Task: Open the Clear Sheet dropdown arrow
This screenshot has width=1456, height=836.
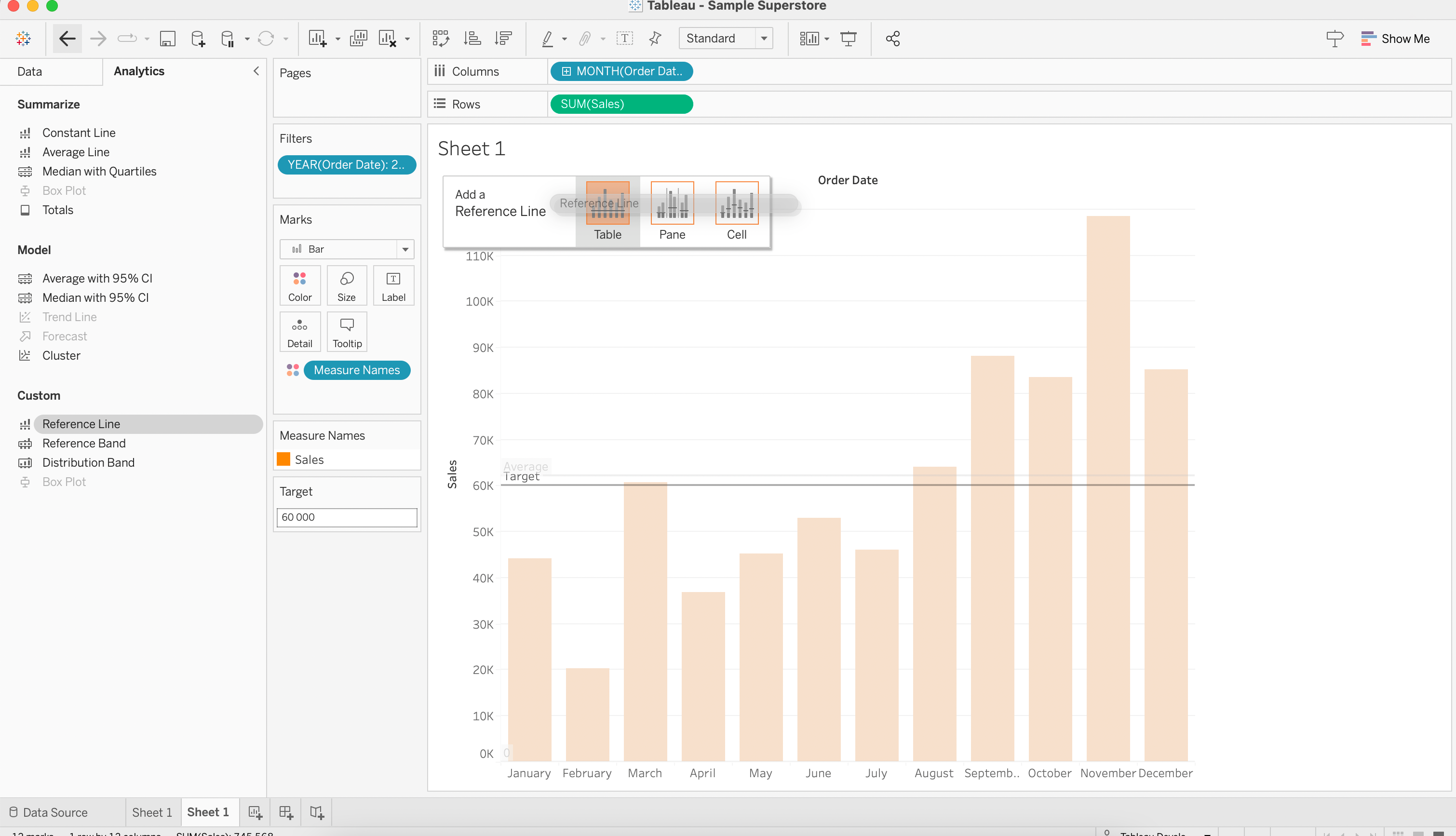Action: point(407,39)
